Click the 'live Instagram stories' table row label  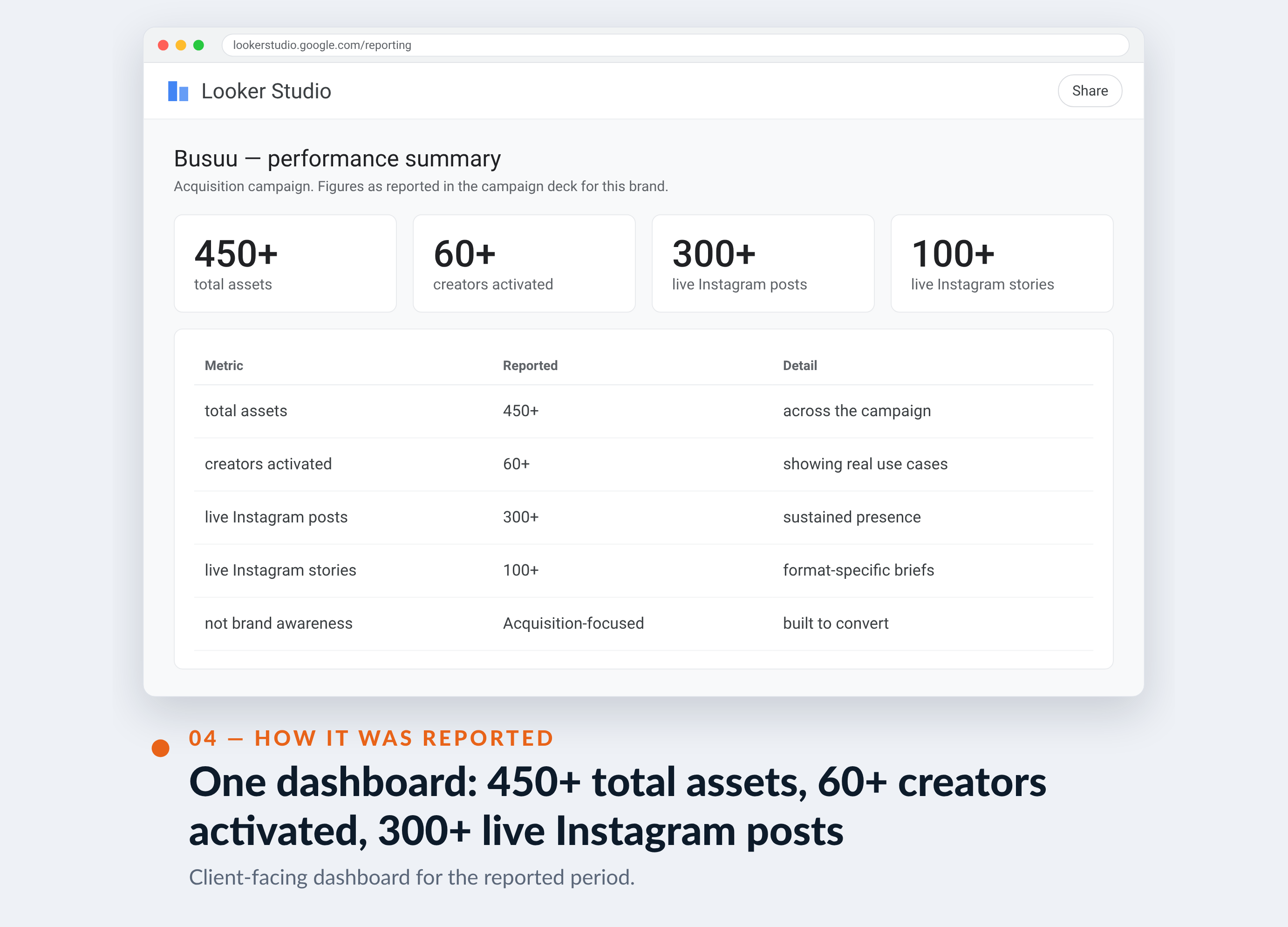point(280,570)
